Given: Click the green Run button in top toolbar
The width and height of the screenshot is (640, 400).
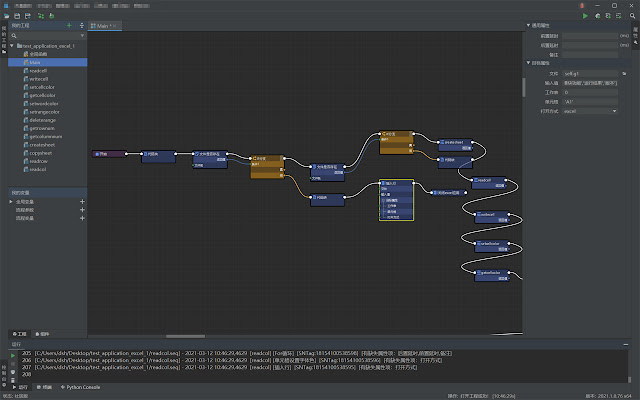Looking at the screenshot, I should pyautogui.click(x=585, y=15).
